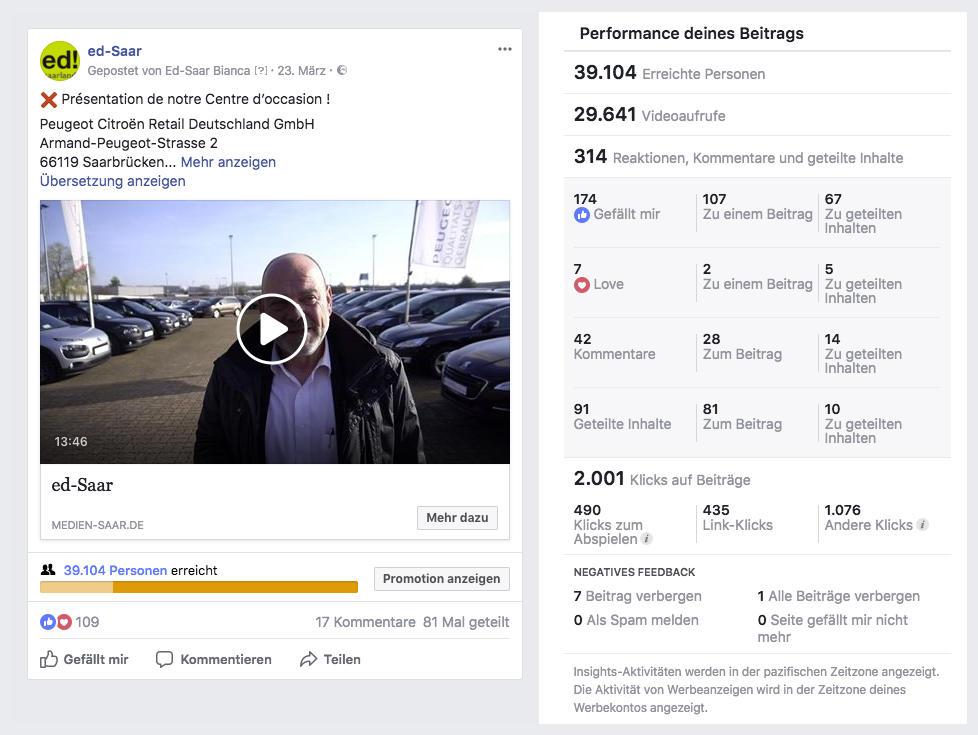Click 28 Zum Beitrag comments cell
978x735 pixels.
tap(742, 347)
